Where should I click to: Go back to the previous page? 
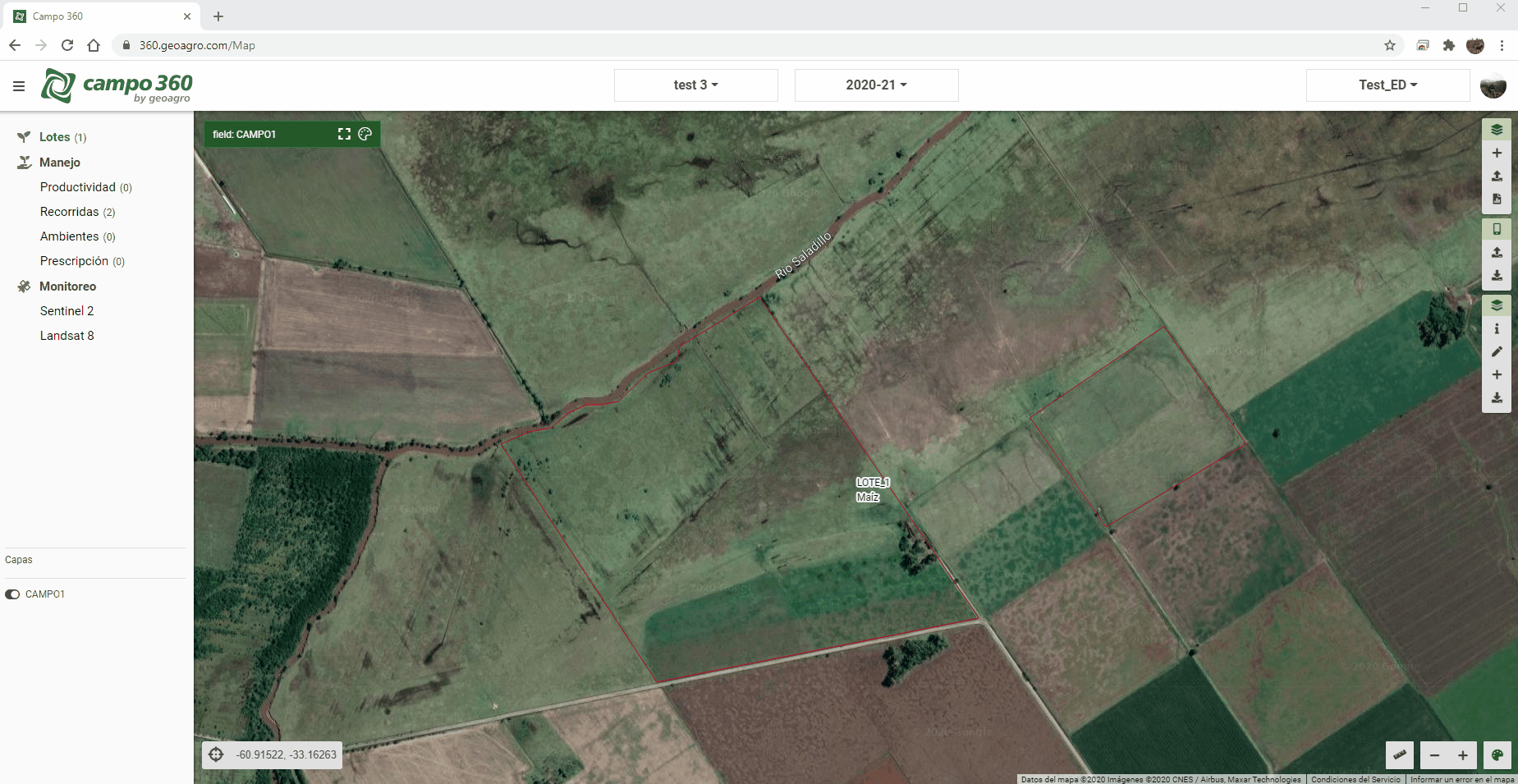[x=15, y=45]
